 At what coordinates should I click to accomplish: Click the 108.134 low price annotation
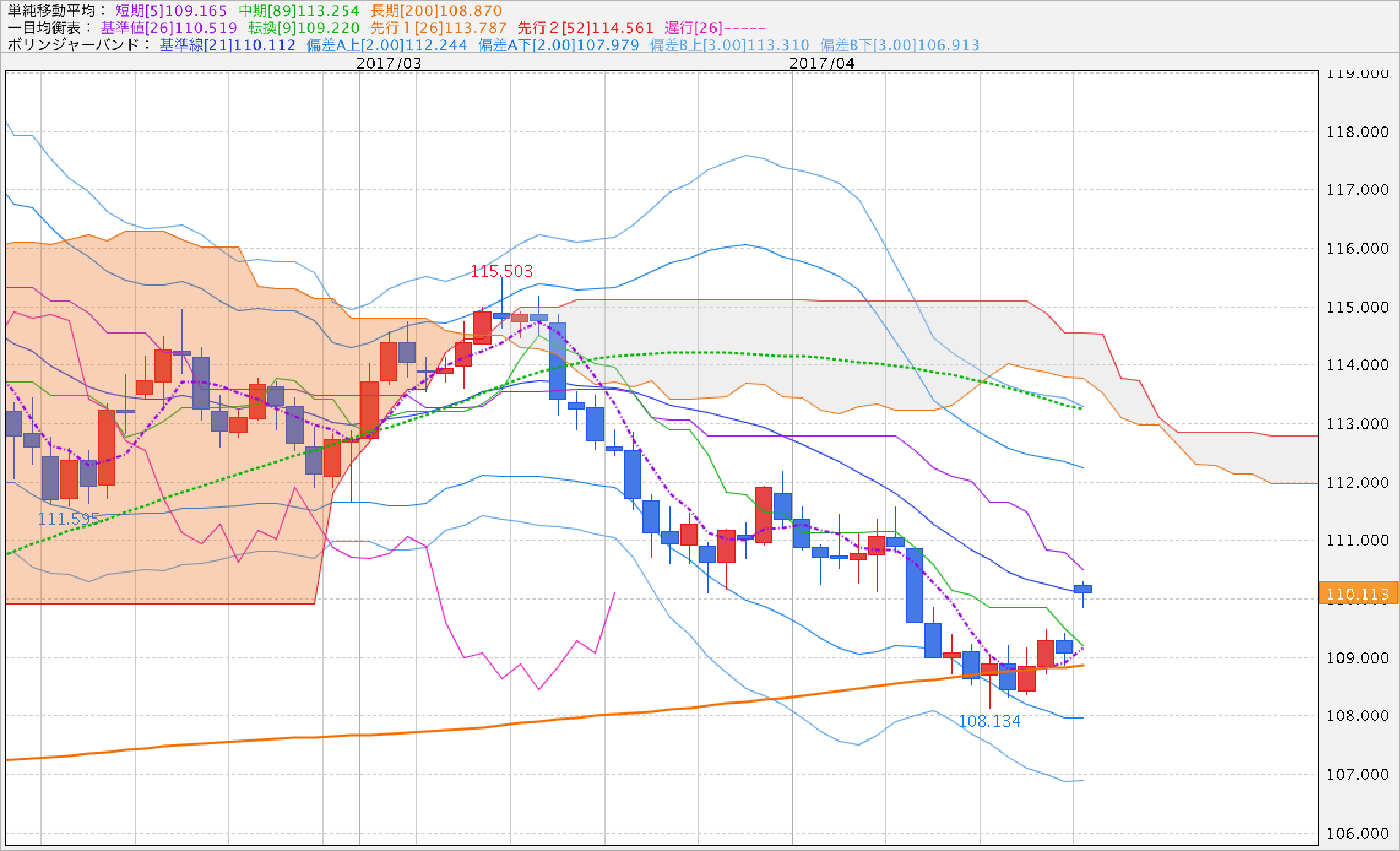click(x=989, y=722)
